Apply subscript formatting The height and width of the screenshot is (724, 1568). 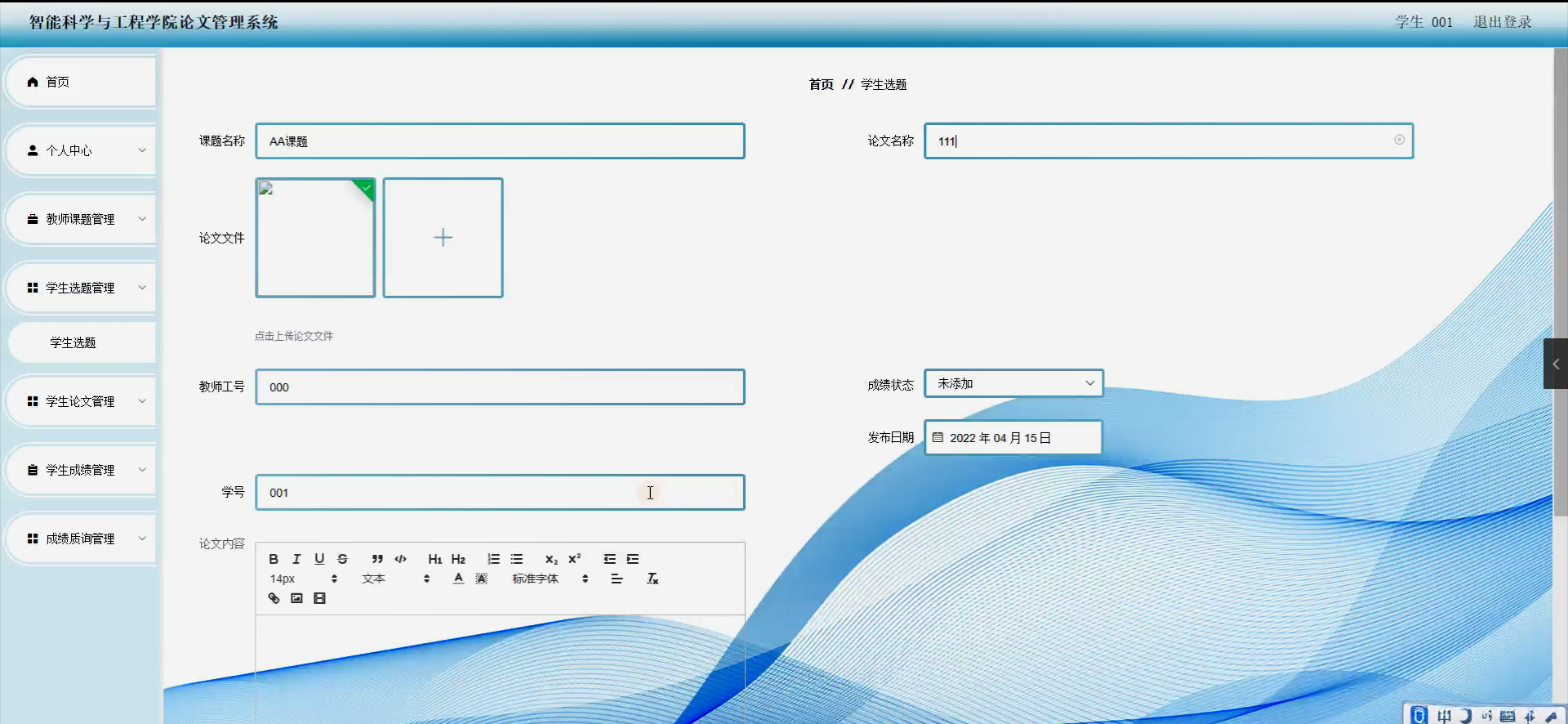pos(551,559)
